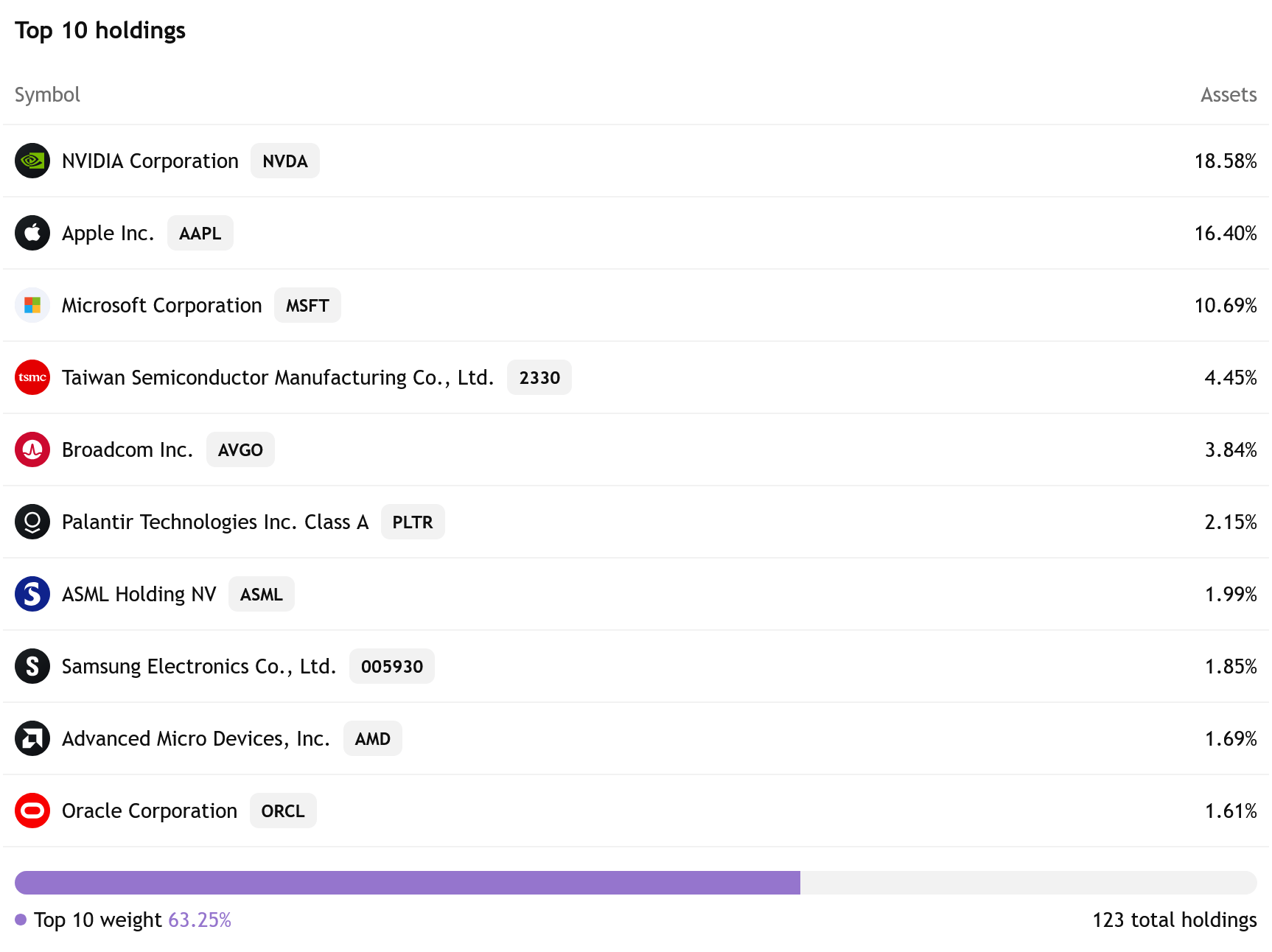Click the Palantir logo icon
Image resolution: width=1272 pixels, height=952 pixels.
click(32, 522)
